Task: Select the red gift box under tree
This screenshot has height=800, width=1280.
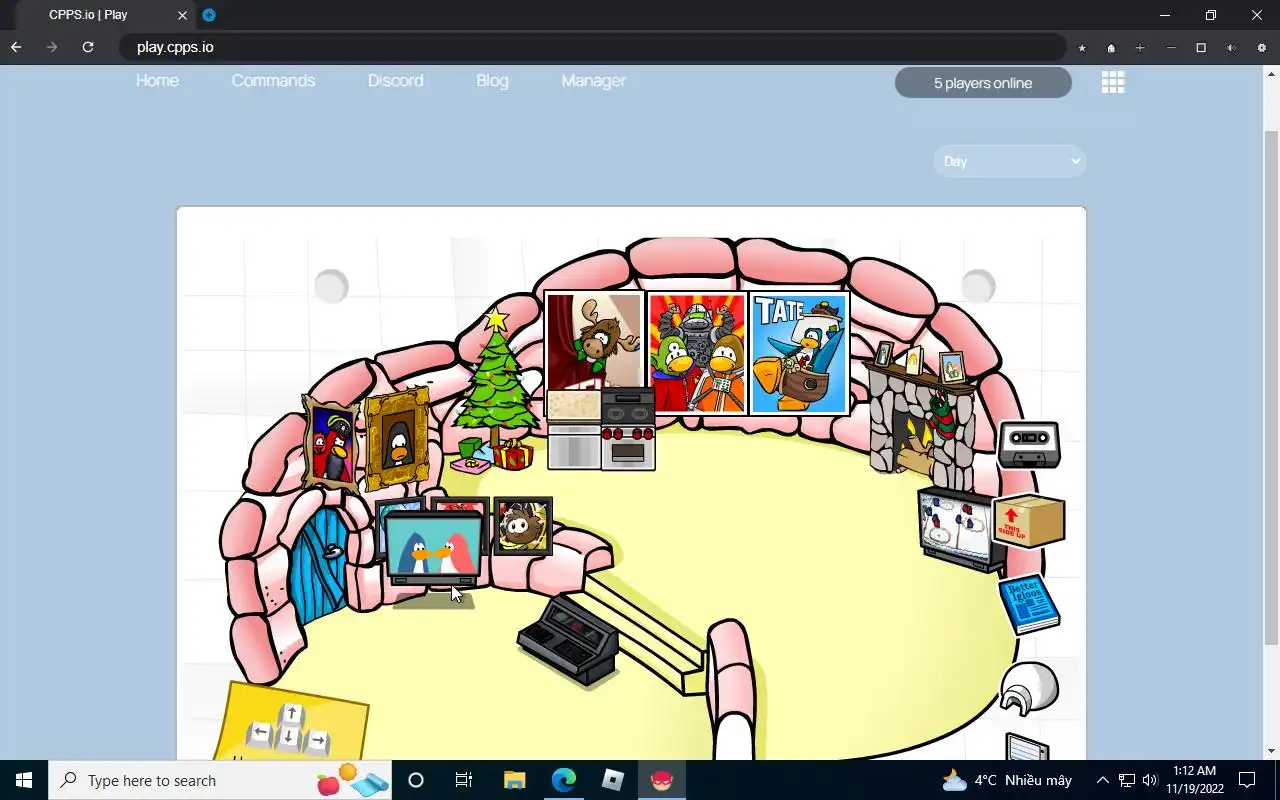Action: point(513,455)
